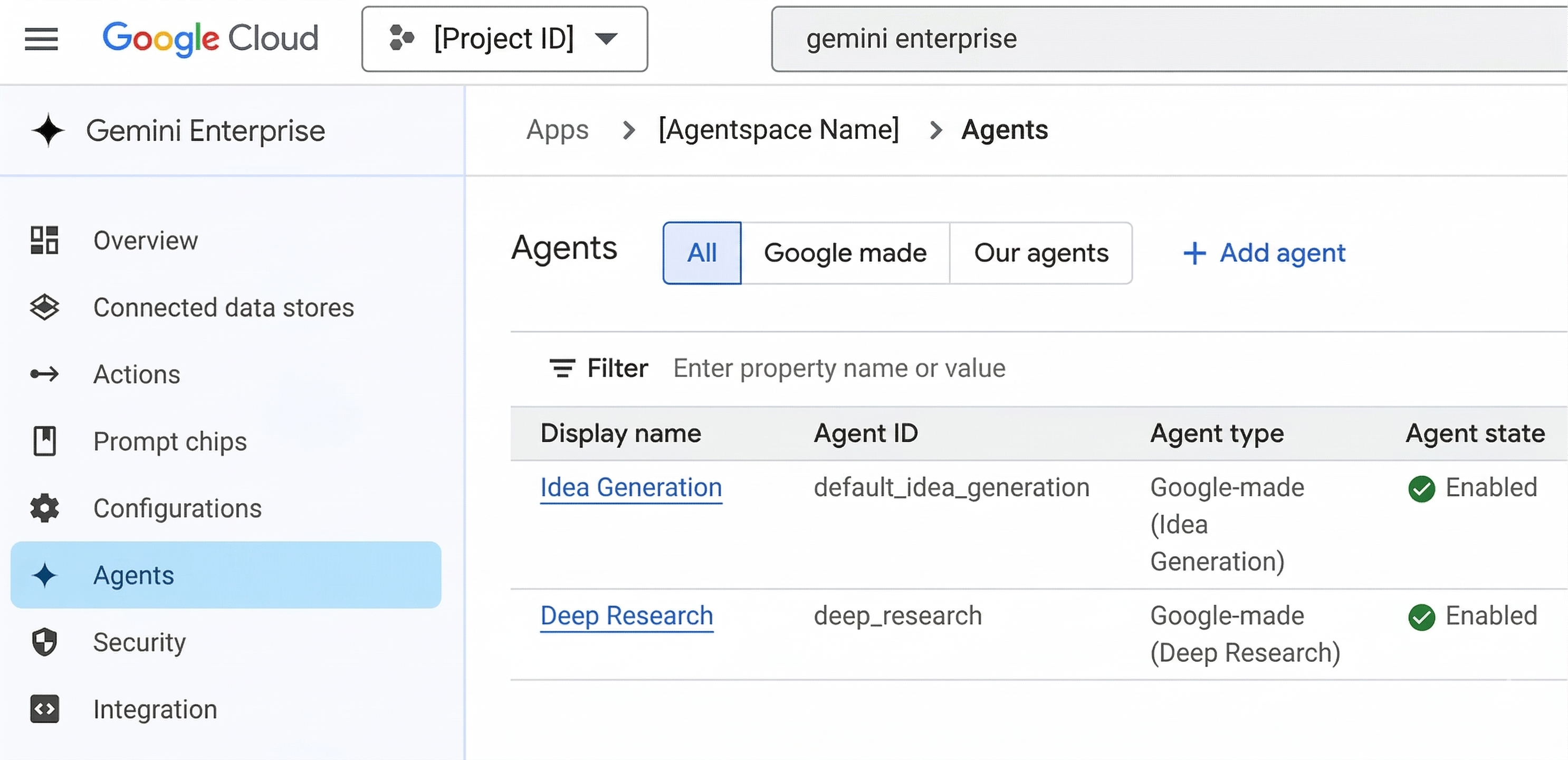The image size is (1568, 760).
Task: Click [Agentspace Name] breadcrumb link
Action: [x=779, y=130]
